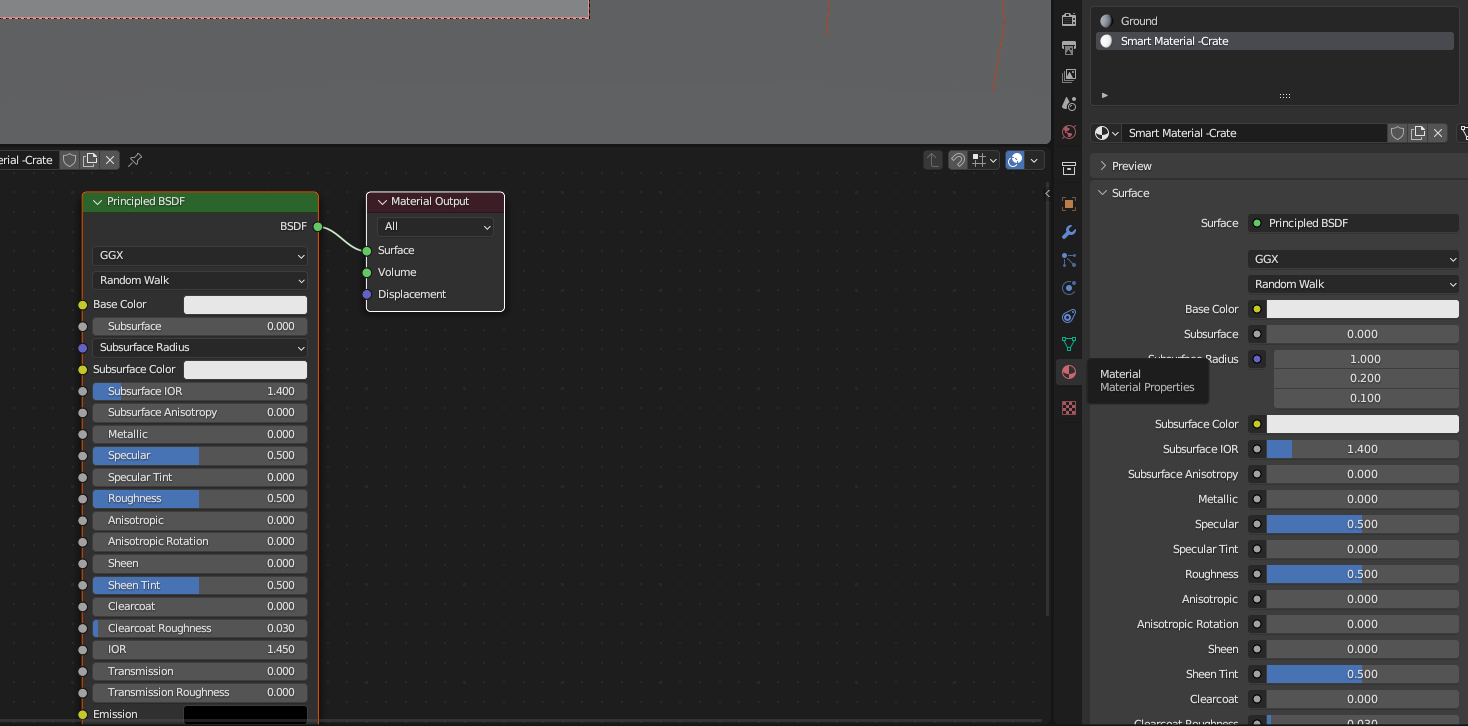Open the Particle Properties tab
Screen dimensions: 1468x726
click(1069, 260)
